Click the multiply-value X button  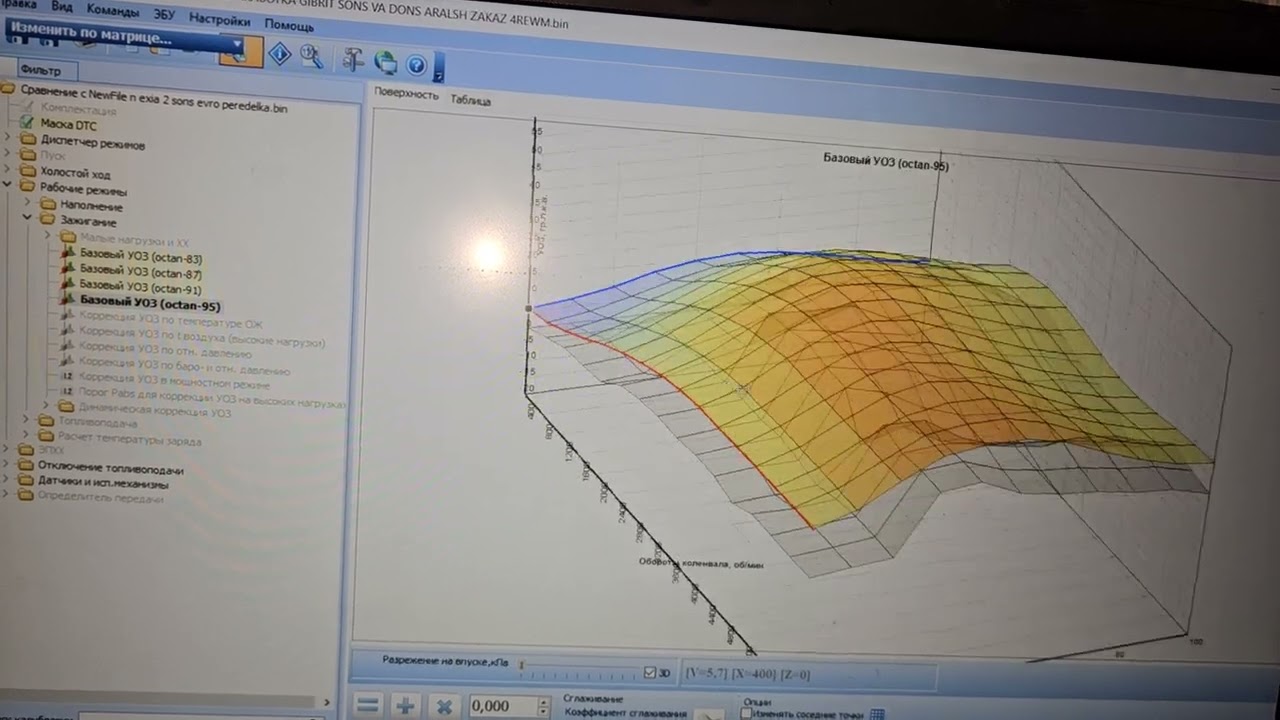point(444,706)
